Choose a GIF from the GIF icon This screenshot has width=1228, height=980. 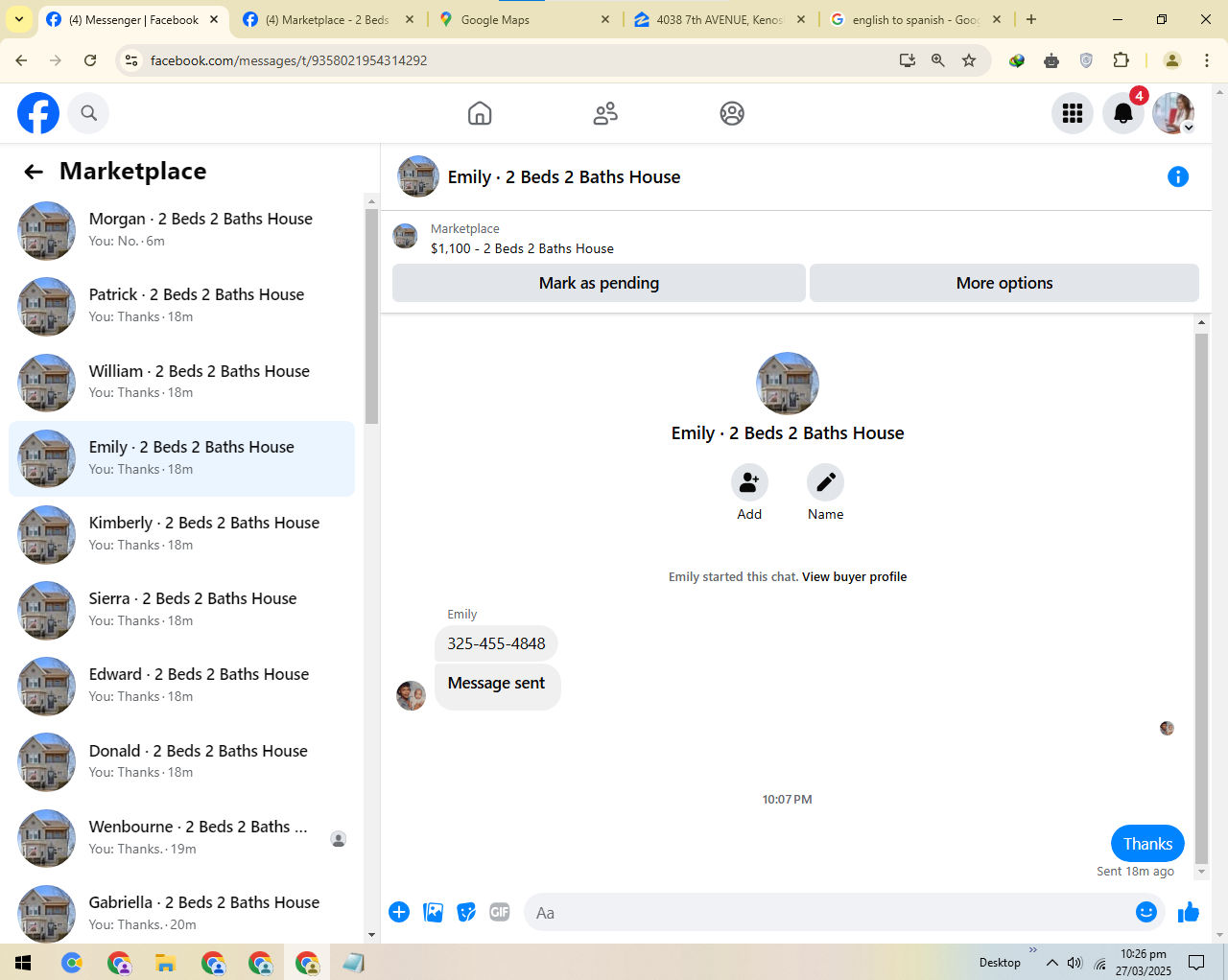(500, 912)
